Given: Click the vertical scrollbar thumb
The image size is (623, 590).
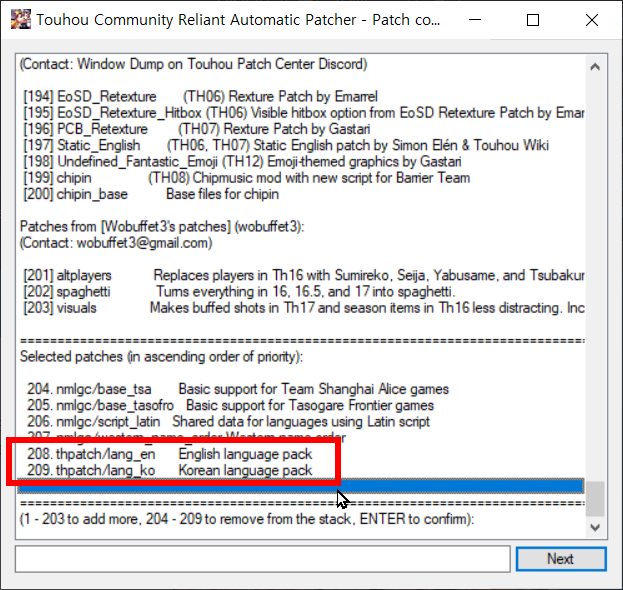Looking at the screenshot, I should [595, 499].
